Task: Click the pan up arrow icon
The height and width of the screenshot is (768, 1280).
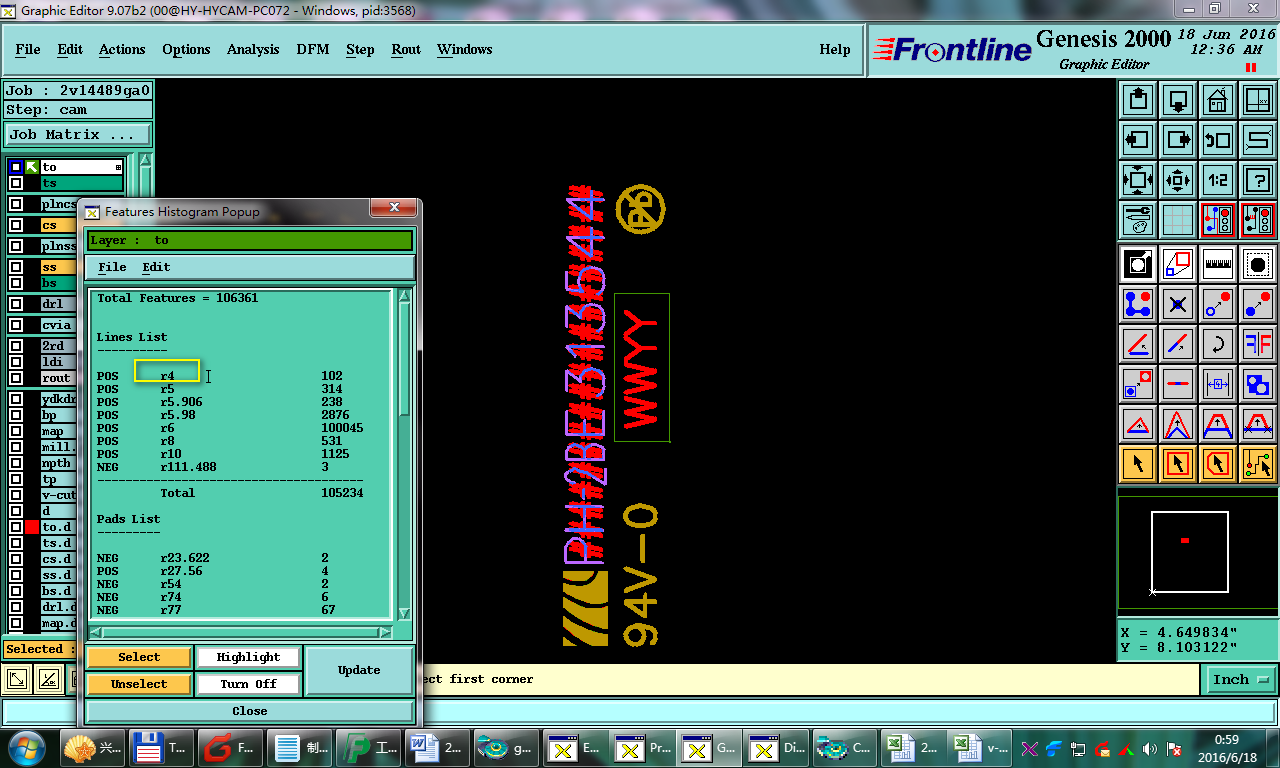Action: click(1138, 100)
